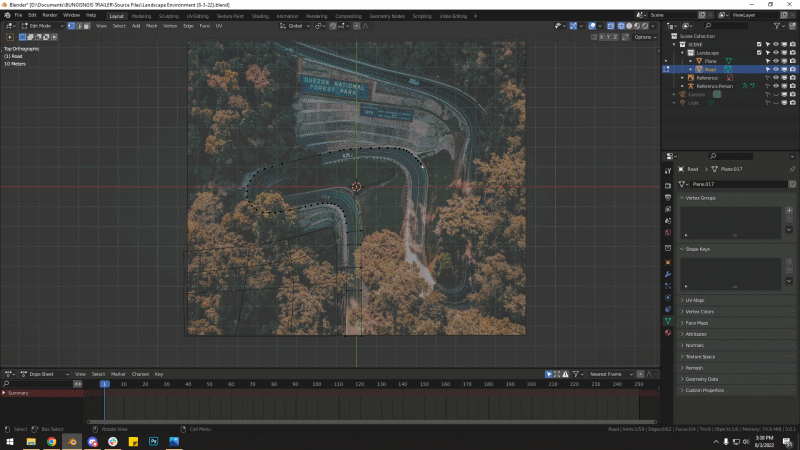800x450 pixels.
Task: Open Photoshop from the Windows taskbar
Action: click(x=154, y=441)
